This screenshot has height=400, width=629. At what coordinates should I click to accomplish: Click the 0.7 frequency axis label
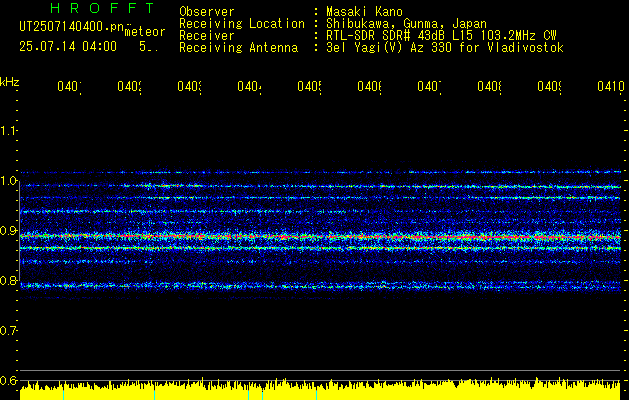point(9,331)
